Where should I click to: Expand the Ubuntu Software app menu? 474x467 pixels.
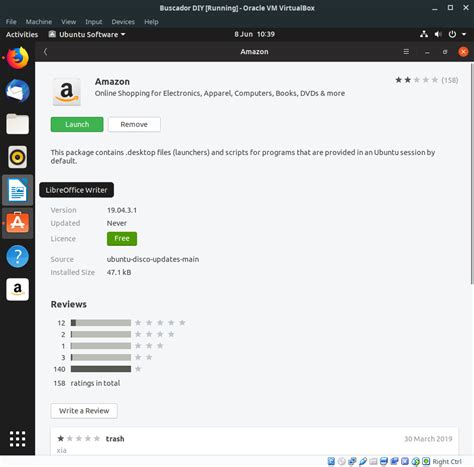point(87,34)
